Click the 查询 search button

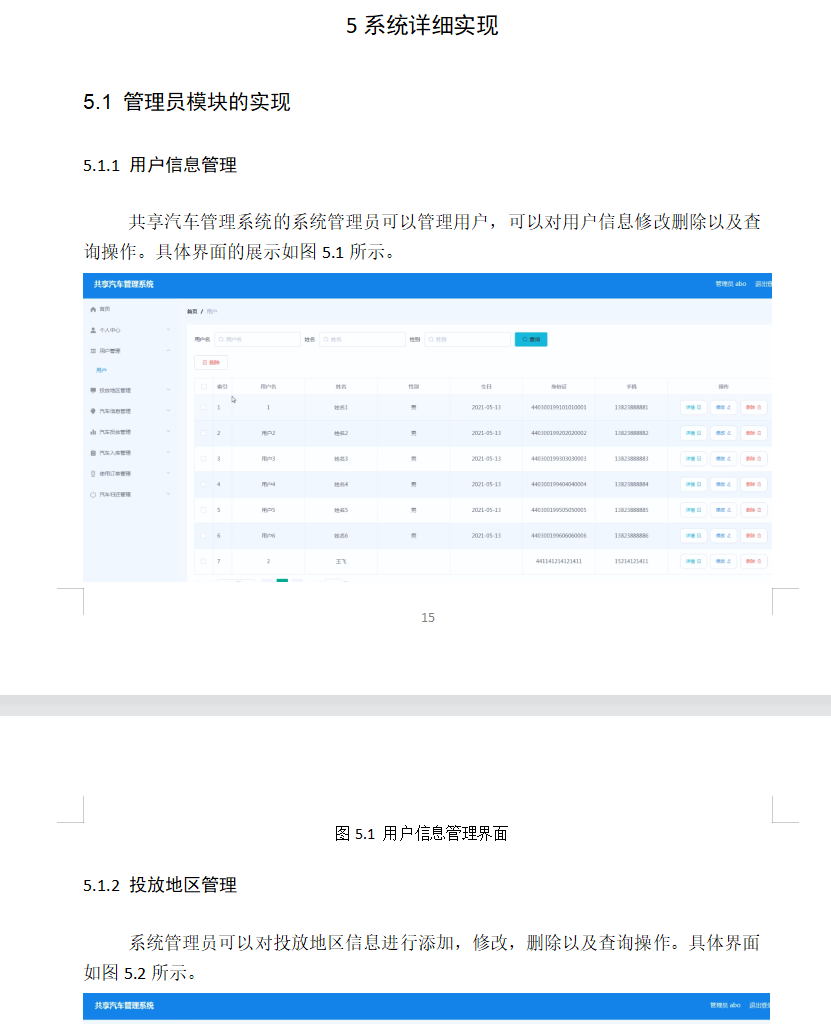click(x=530, y=339)
